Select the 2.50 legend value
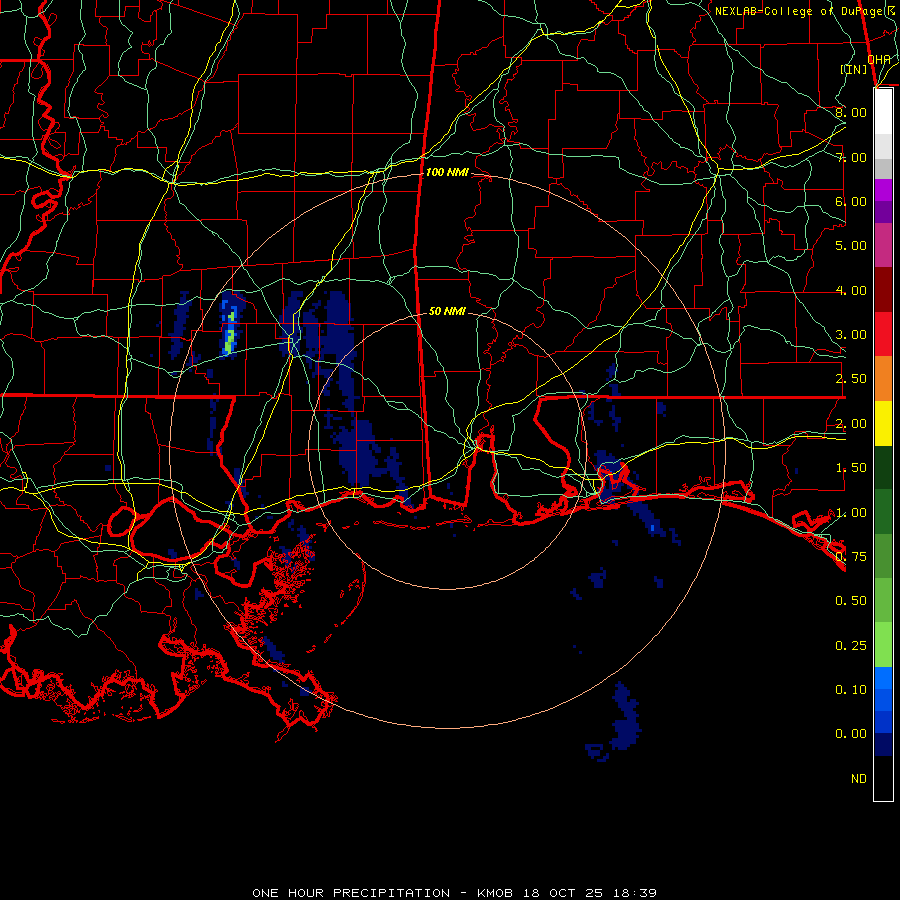 click(851, 379)
